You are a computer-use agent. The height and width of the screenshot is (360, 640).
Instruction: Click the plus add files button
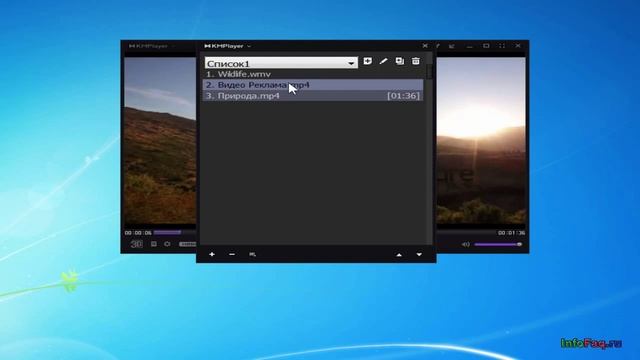point(212,254)
